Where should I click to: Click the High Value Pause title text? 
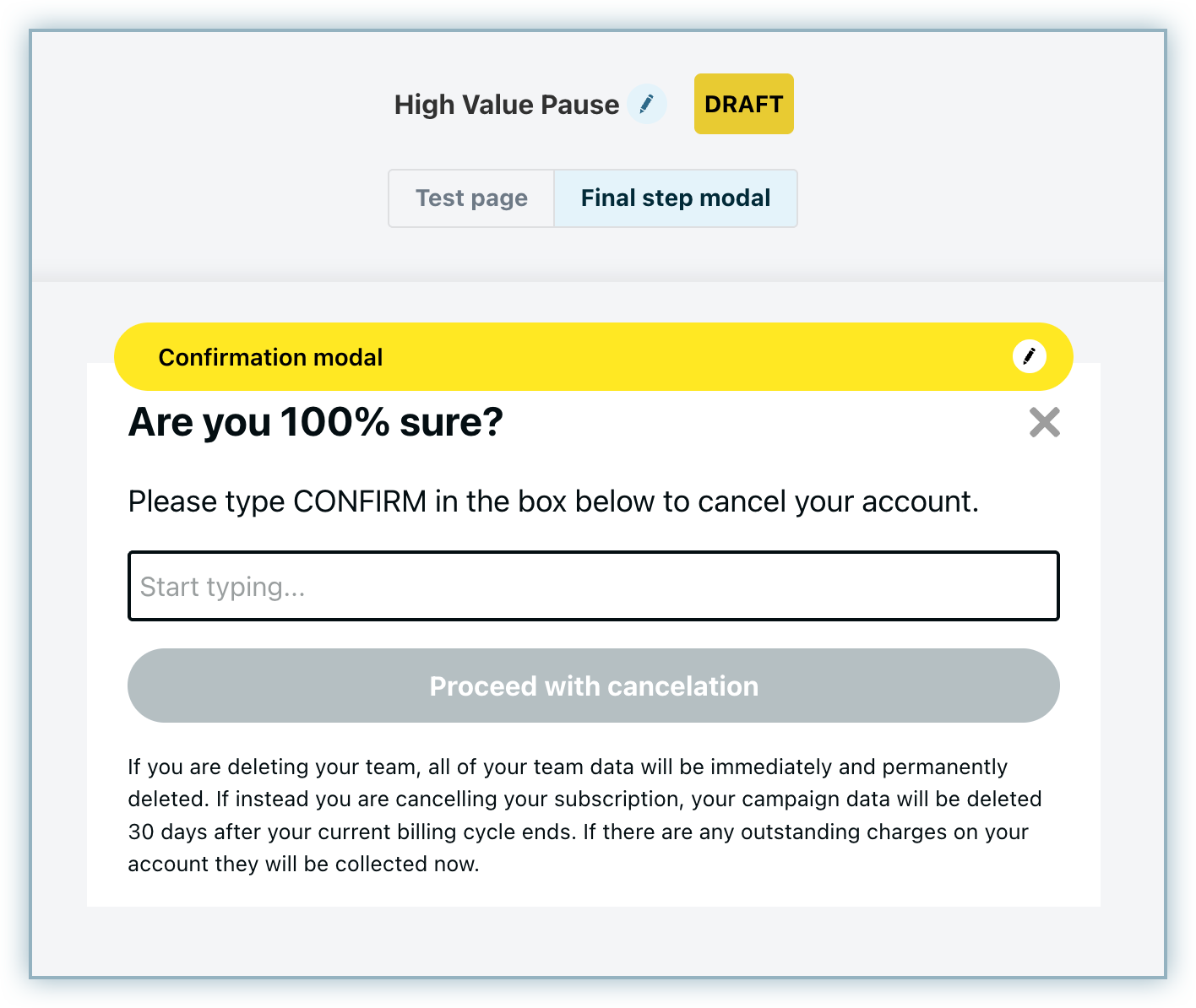pyautogui.click(x=506, y=105)
